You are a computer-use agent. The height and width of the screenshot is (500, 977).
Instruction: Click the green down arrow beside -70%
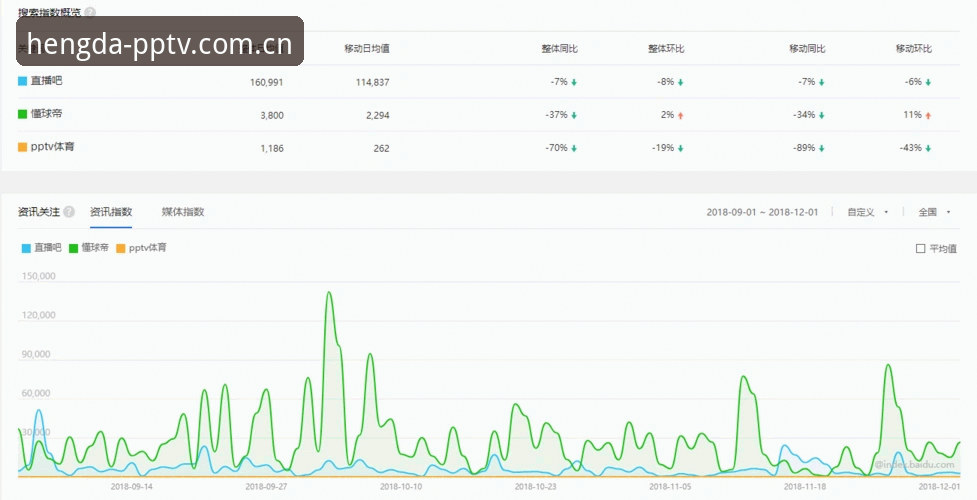click(x=574, y=148)
